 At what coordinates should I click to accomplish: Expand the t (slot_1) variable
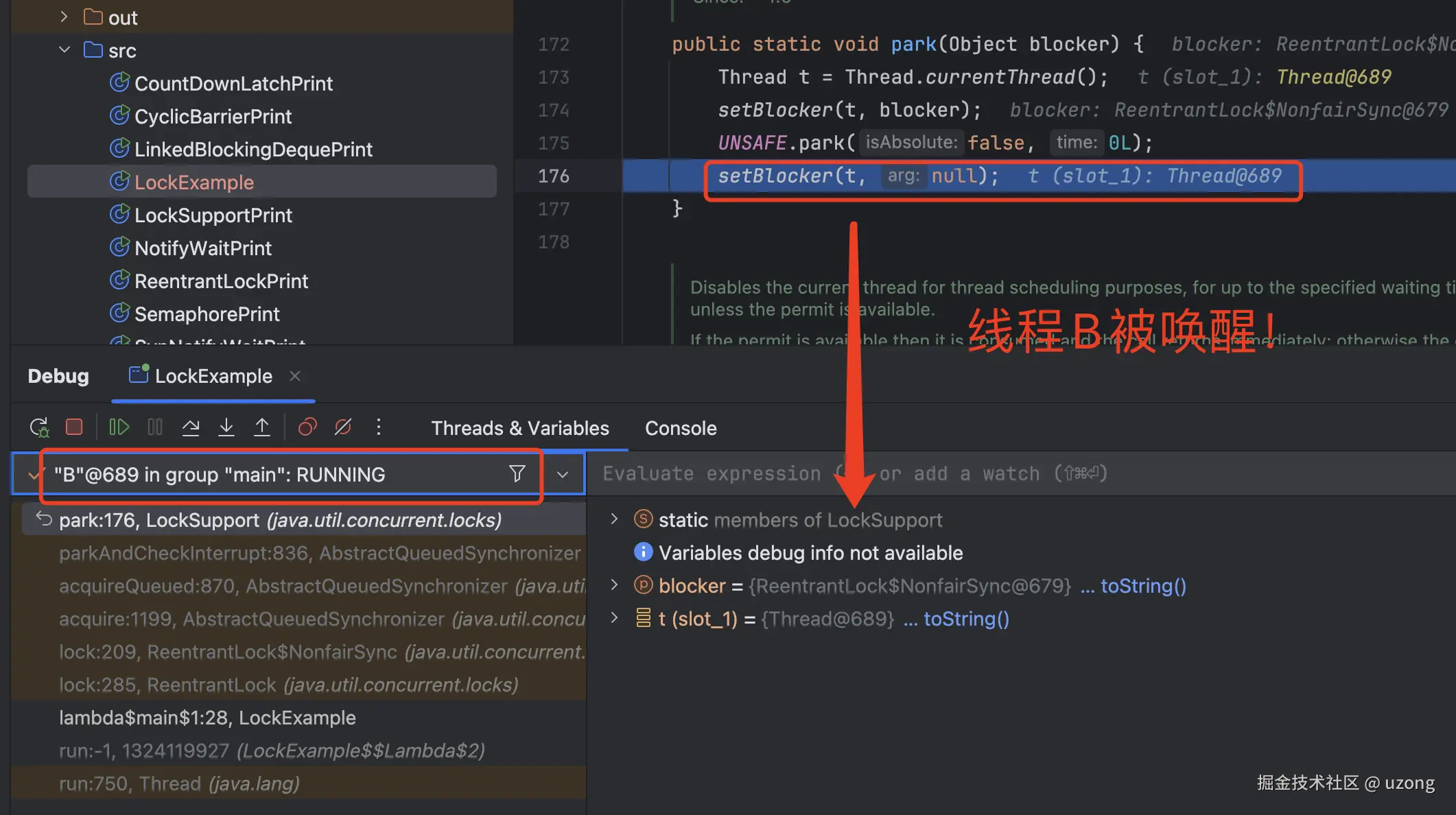click(x=614, y=618)
